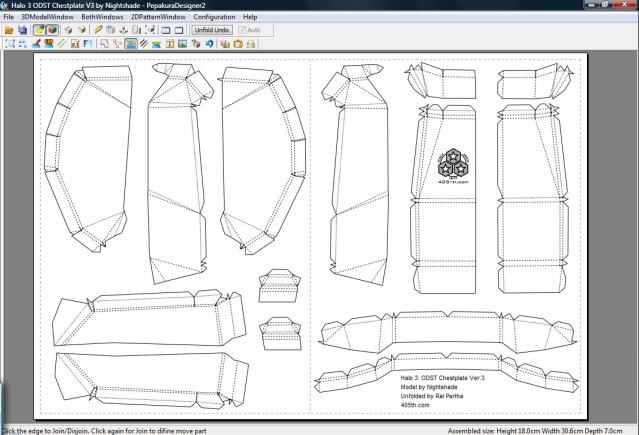Click the anchor icon
The width and height of the screenshot is (639, 435).
(123, 30)
